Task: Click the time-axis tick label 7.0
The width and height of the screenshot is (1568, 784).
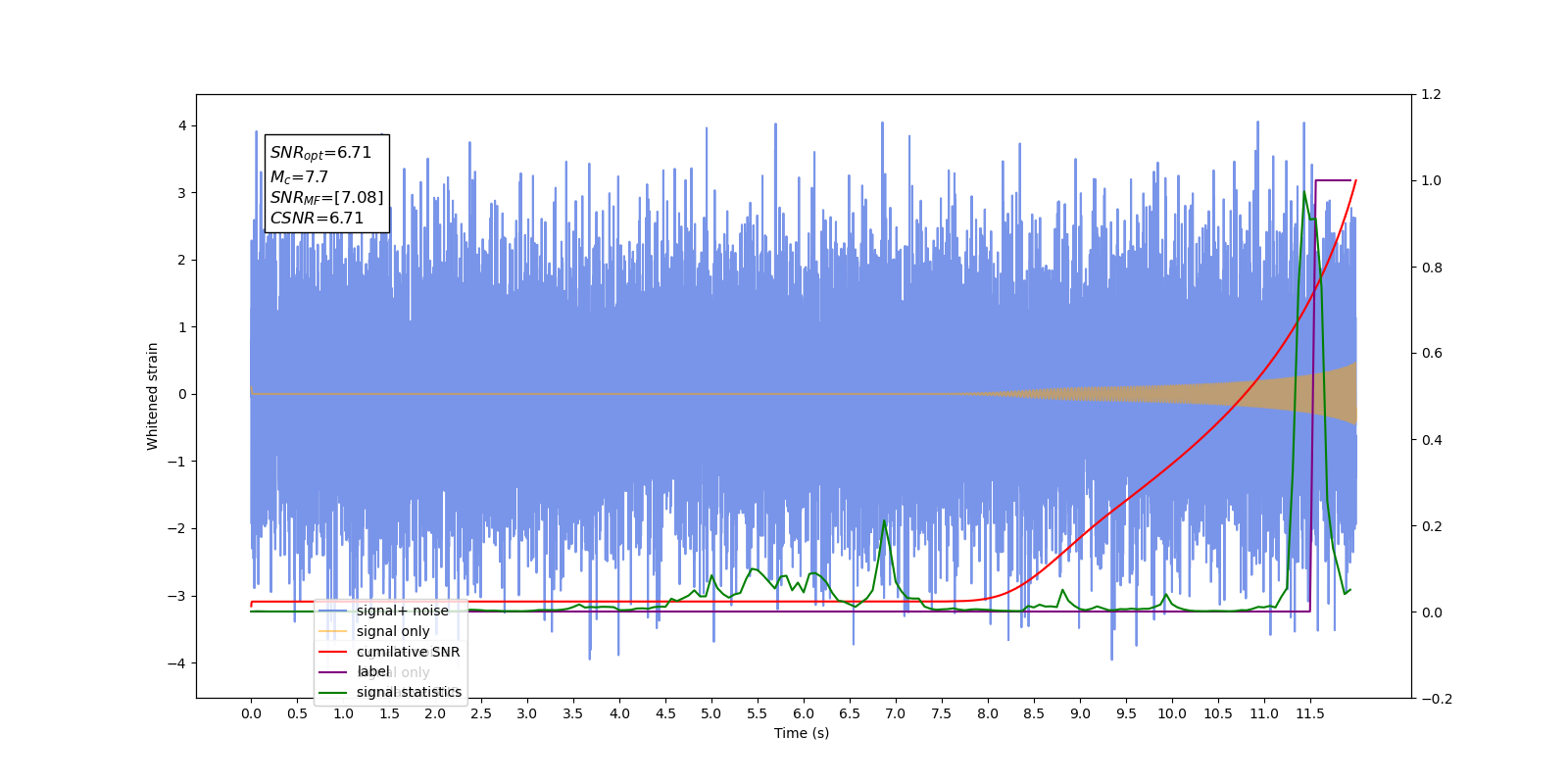Action: coord(896,713)
